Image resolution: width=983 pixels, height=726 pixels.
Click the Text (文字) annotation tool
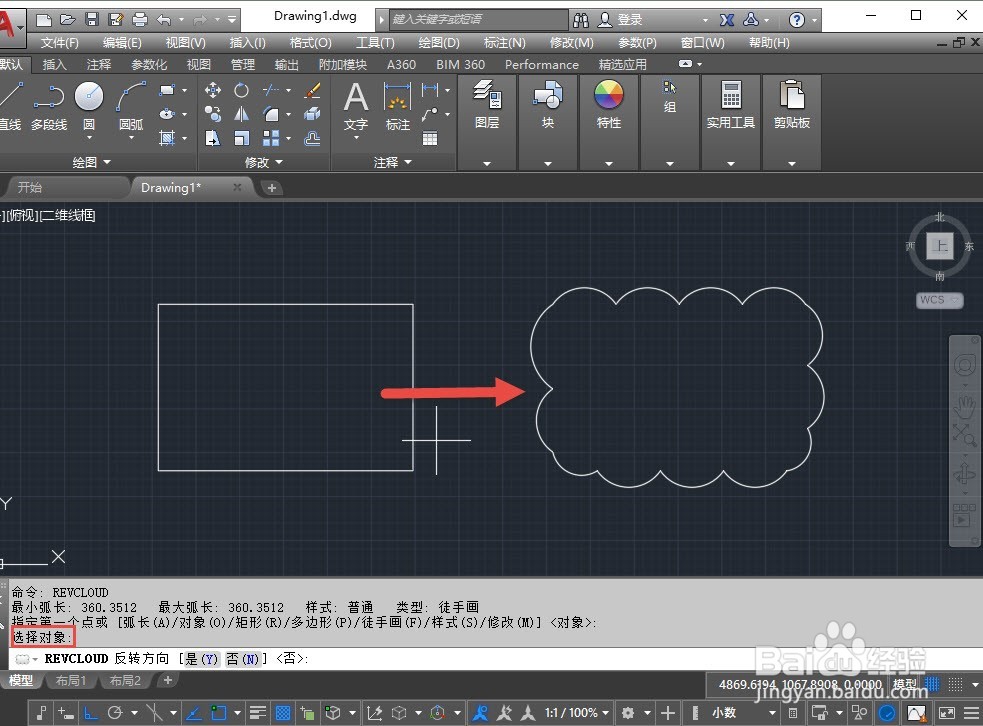pyautogui.click(x=355, y=105)
